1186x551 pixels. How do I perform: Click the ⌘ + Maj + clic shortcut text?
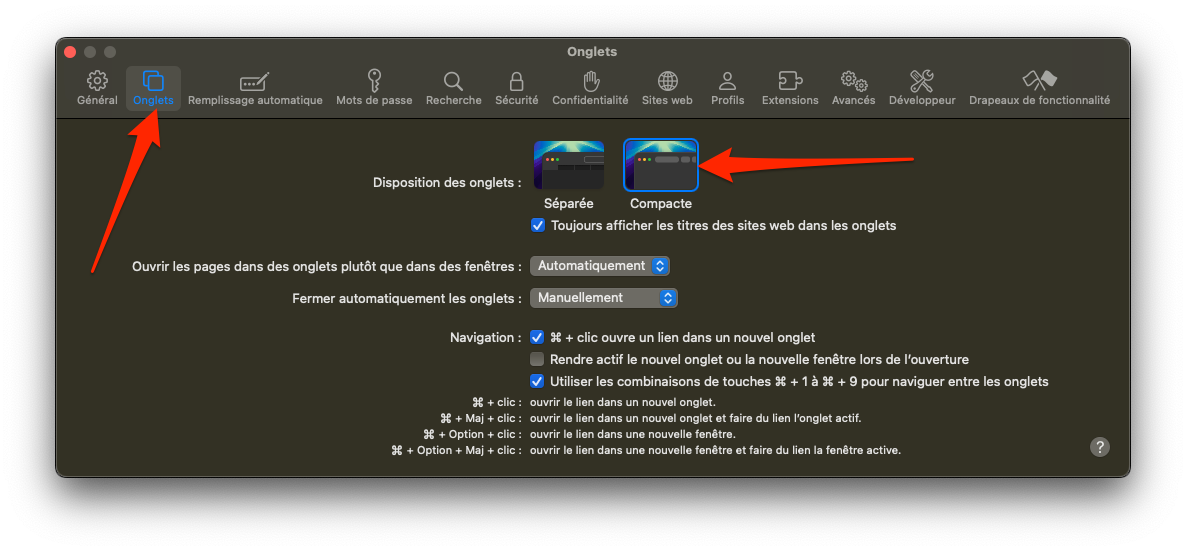pos(482,419)
